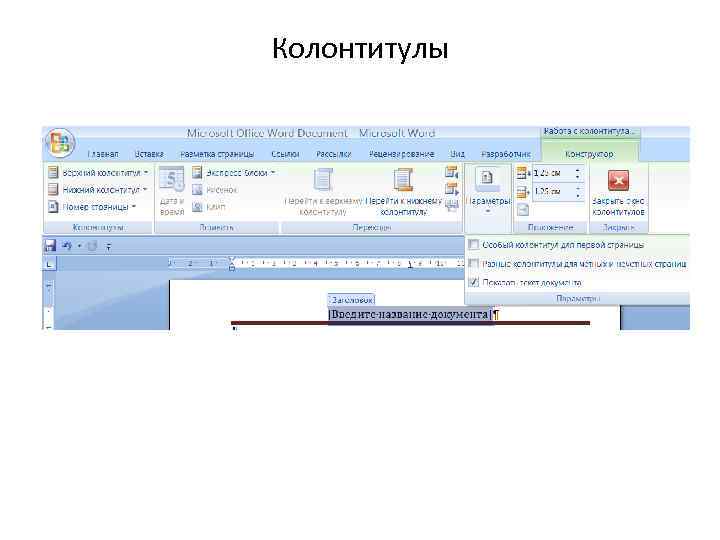
Task: Click the Save icon in quick access toolbar
Action: tap(50, 246)
